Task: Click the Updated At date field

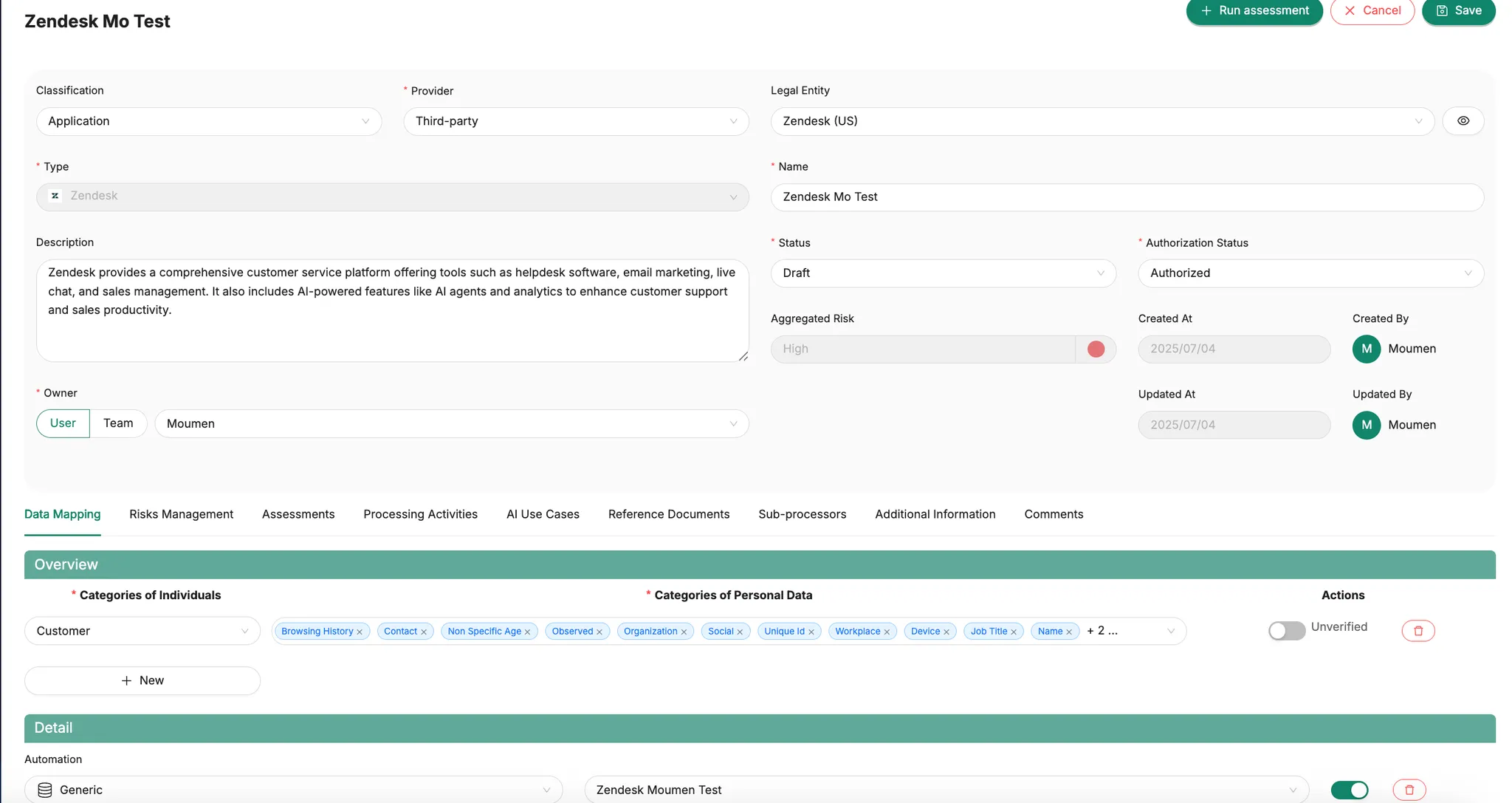Action: coord(1234,425)
